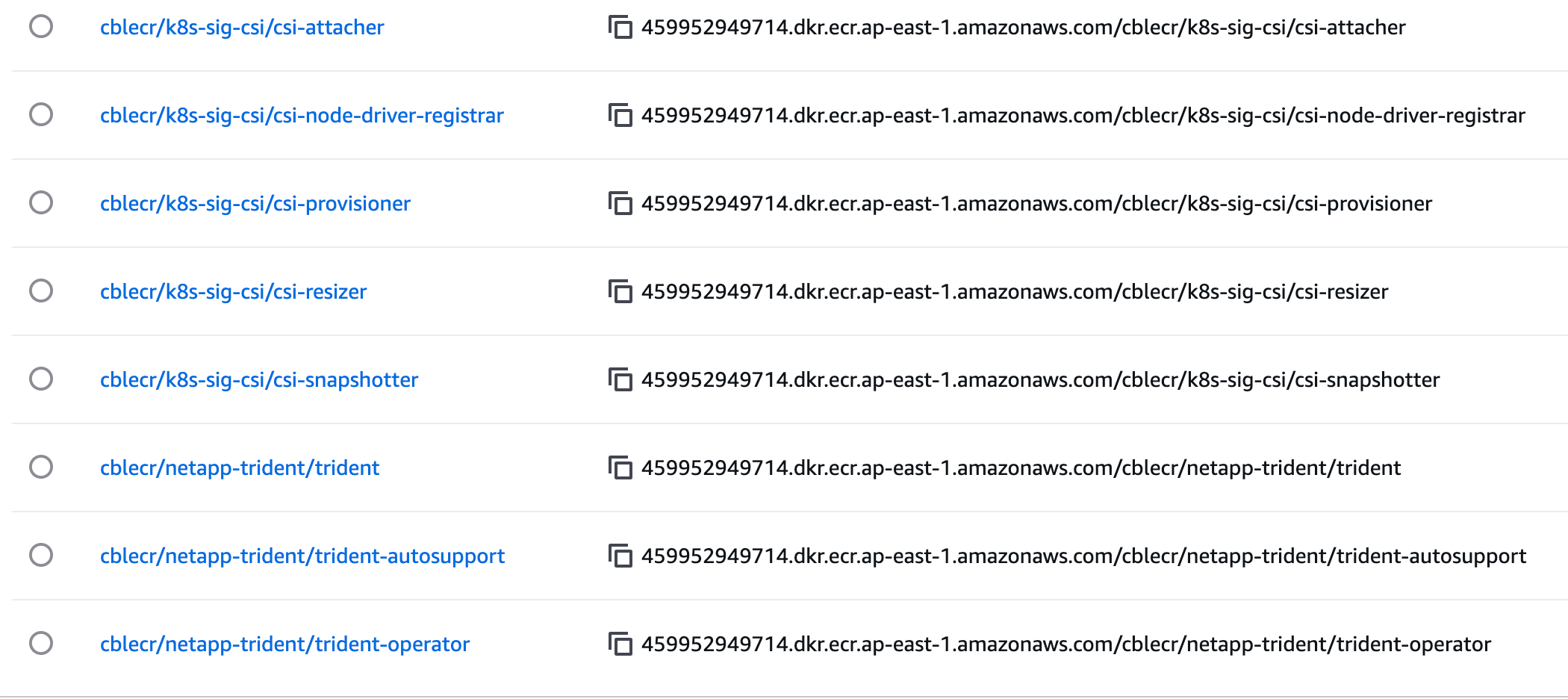Copy the csi-snapshotter repository URI
Image resolution: width=1568 pixels, height=699 pixels.
pos(620,380)
